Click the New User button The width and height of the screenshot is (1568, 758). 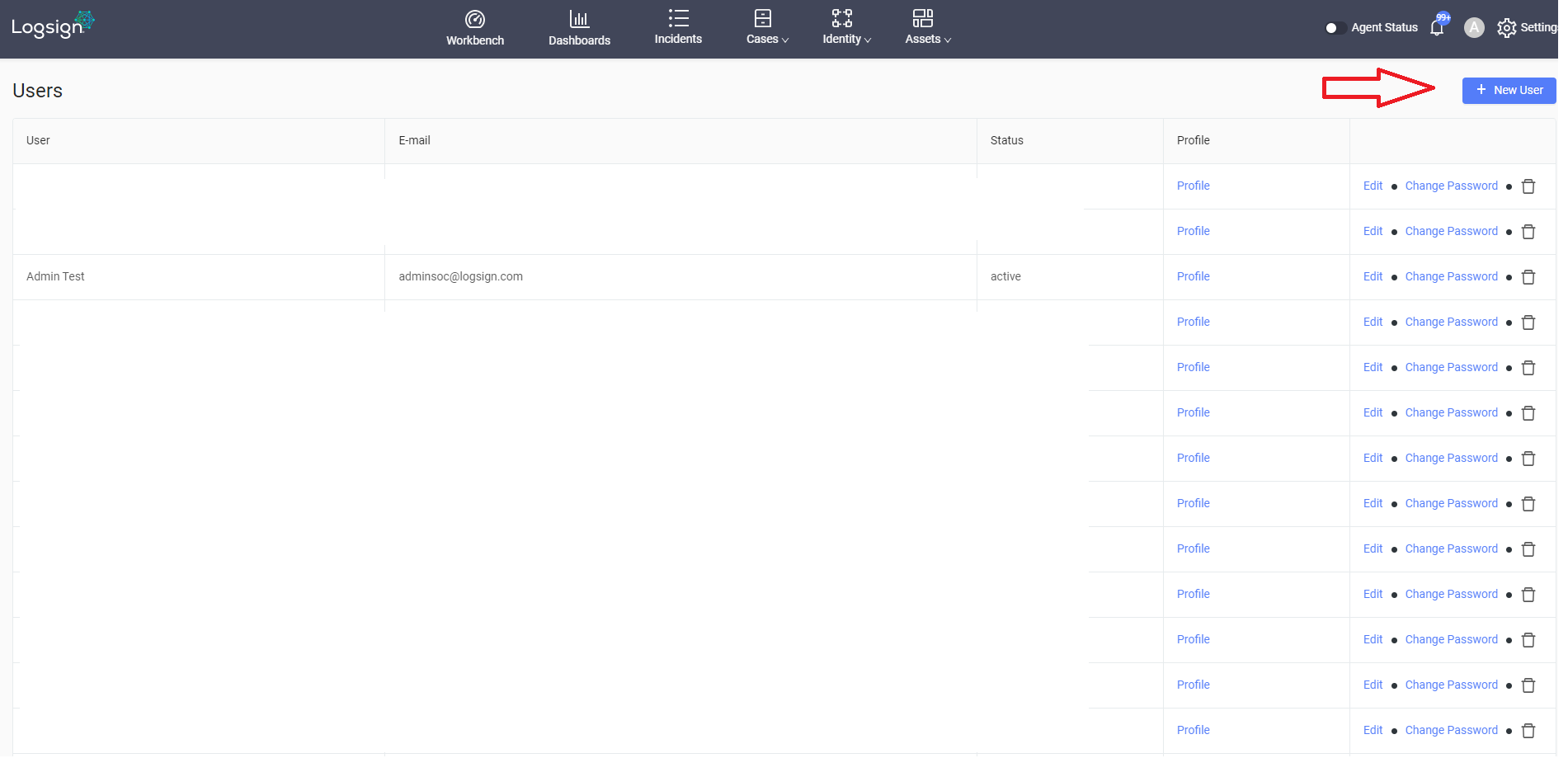point(1509,91)
